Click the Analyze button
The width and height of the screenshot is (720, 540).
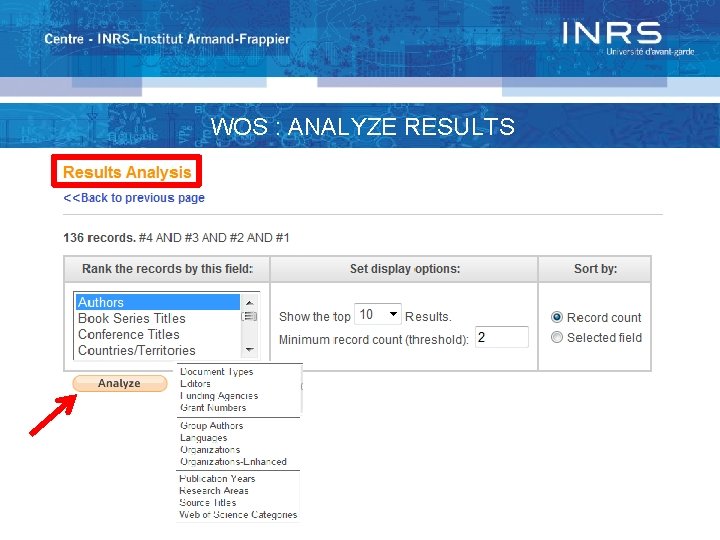(x=120, y=383)
